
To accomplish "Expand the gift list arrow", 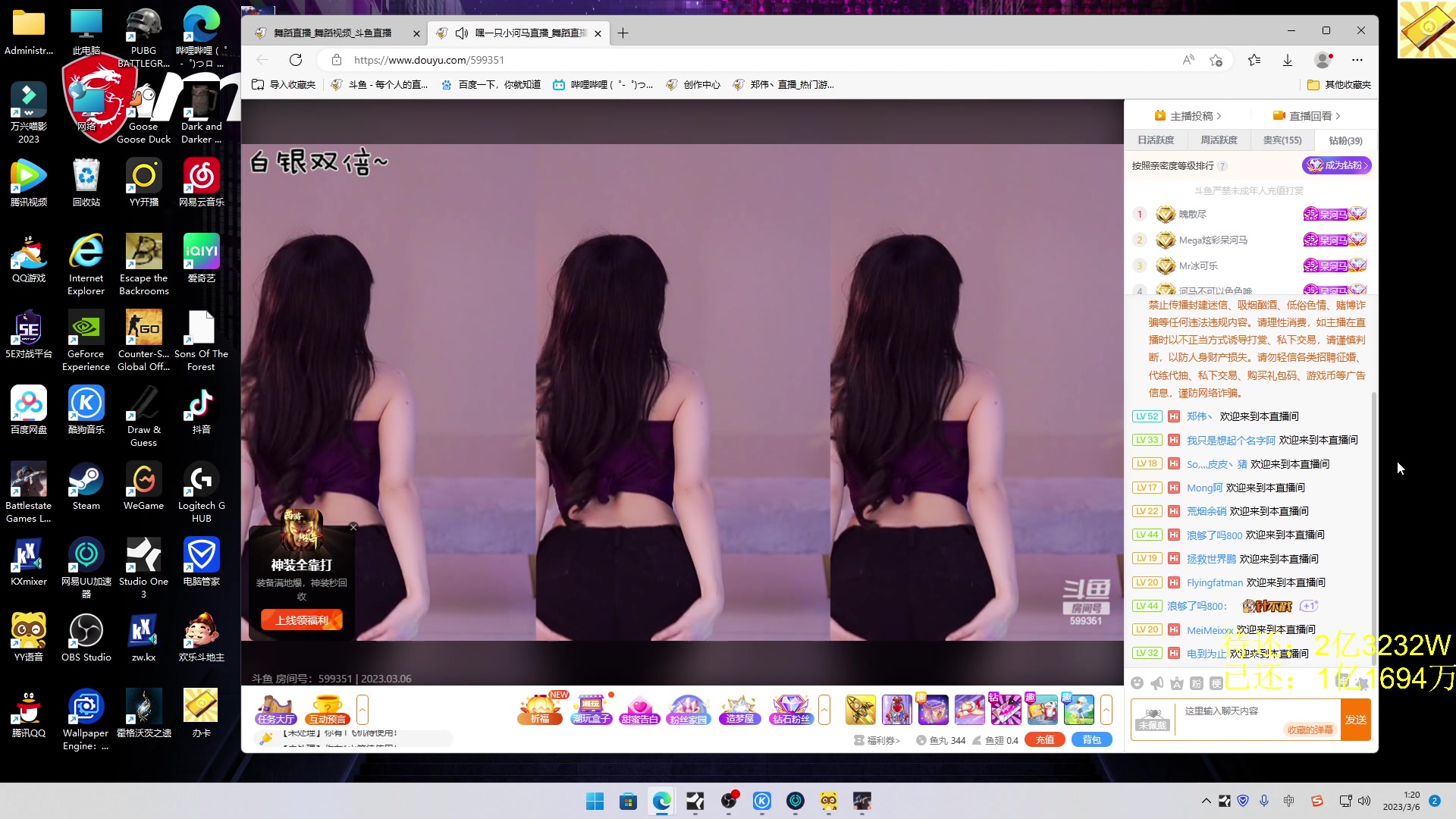I will [x=1106, y=710].
